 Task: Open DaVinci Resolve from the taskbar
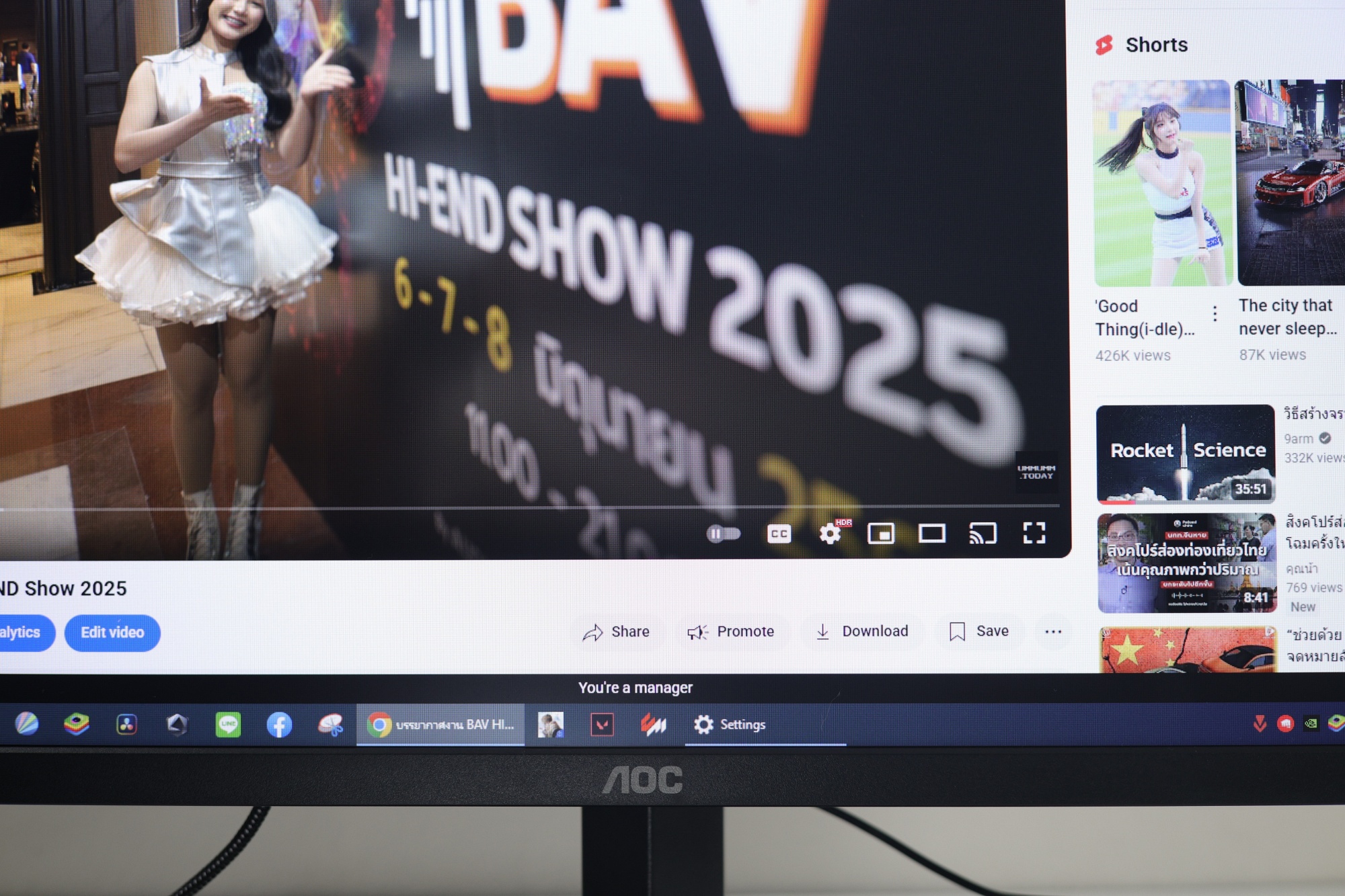pyautogui.click(x=126, y=724)
